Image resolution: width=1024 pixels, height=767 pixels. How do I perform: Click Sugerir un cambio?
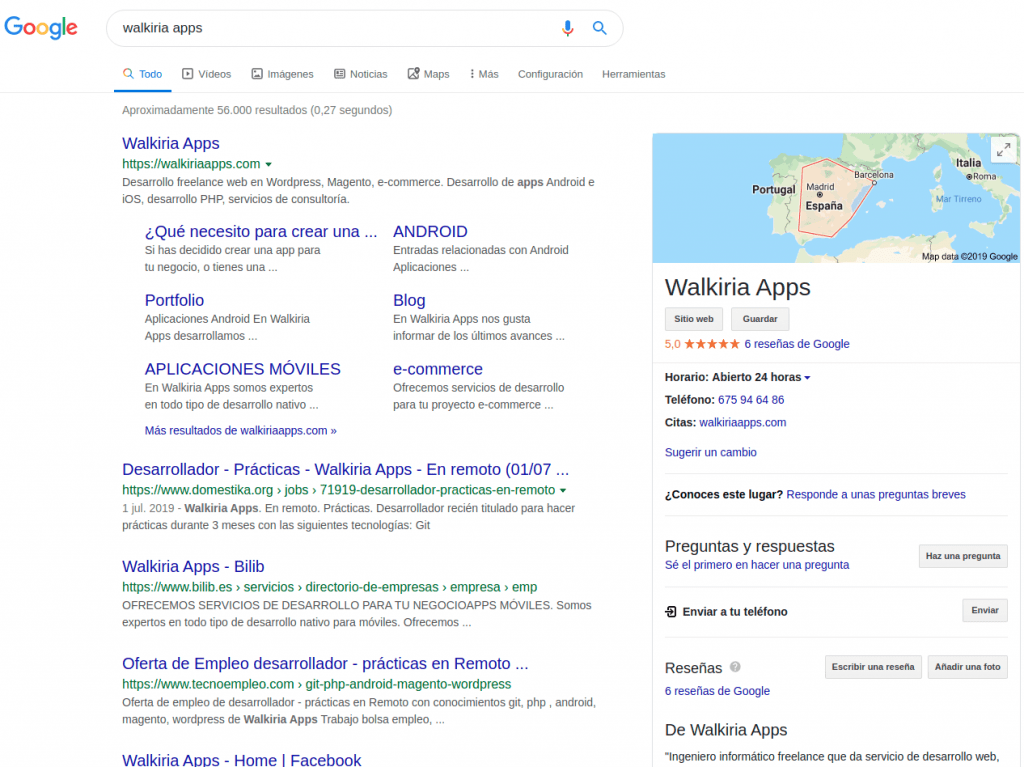tap(711, 452)
